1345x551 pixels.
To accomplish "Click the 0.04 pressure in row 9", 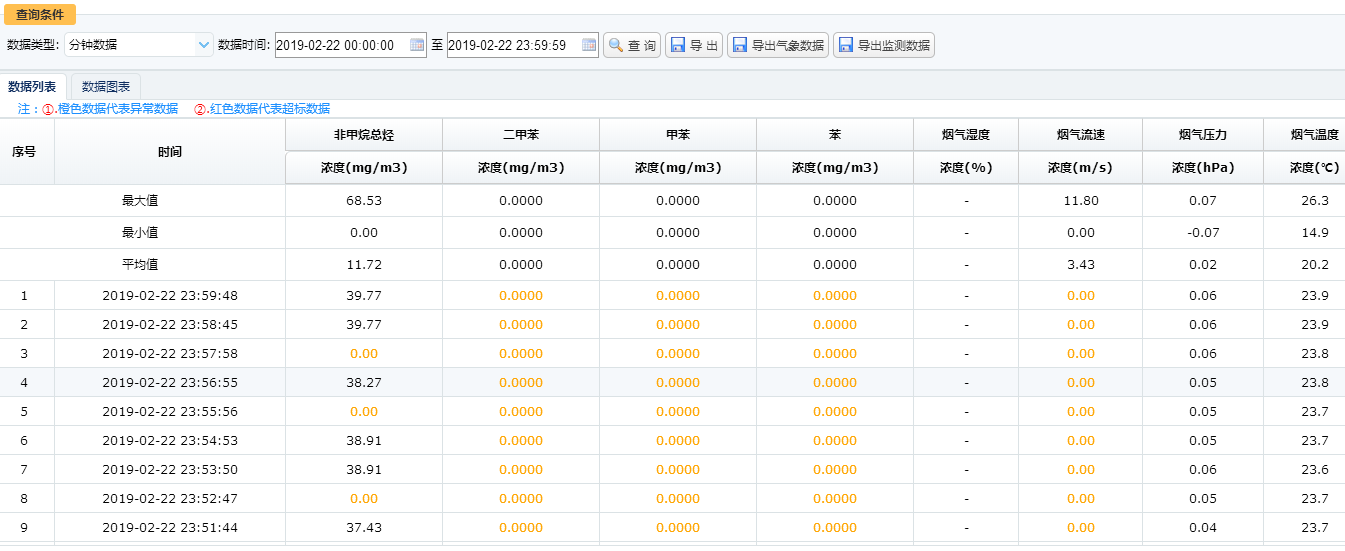I will (1203, 528).
